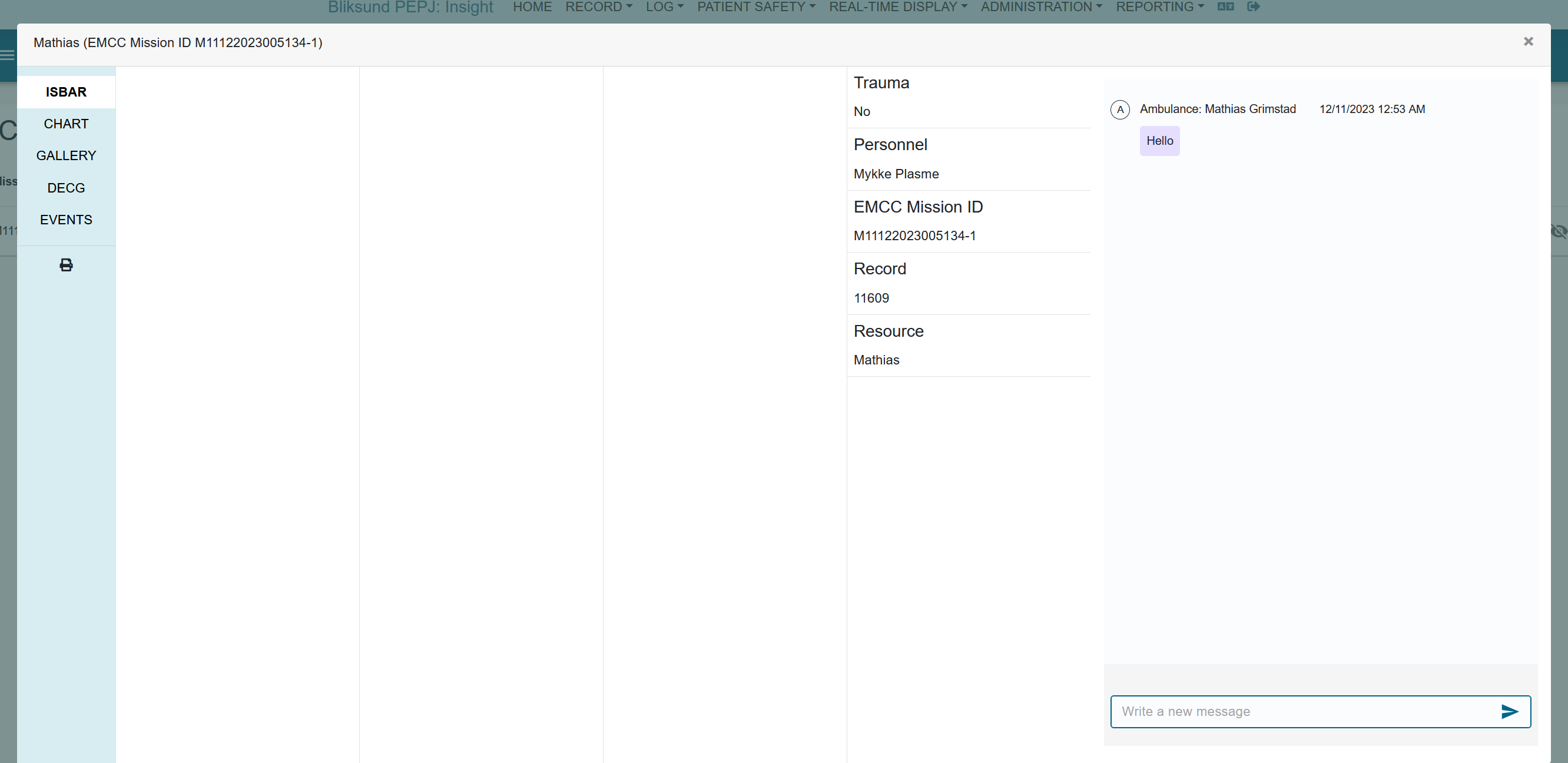Expand the ADMINISTRATION dropdown
The image size is (1568, 763).
click(1042, 6)
